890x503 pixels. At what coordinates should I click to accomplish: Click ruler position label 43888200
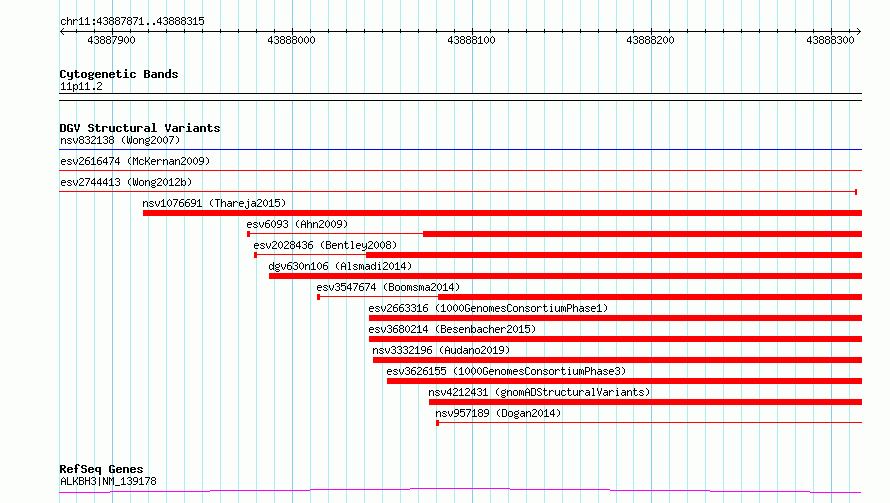tap(650, 40)
